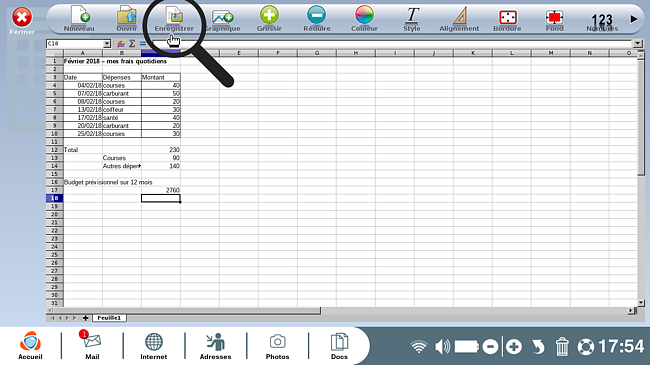The height and width of the screenshot is (365, 650).
Task: Click the Fermer close button
Action: tap(22, 22)
